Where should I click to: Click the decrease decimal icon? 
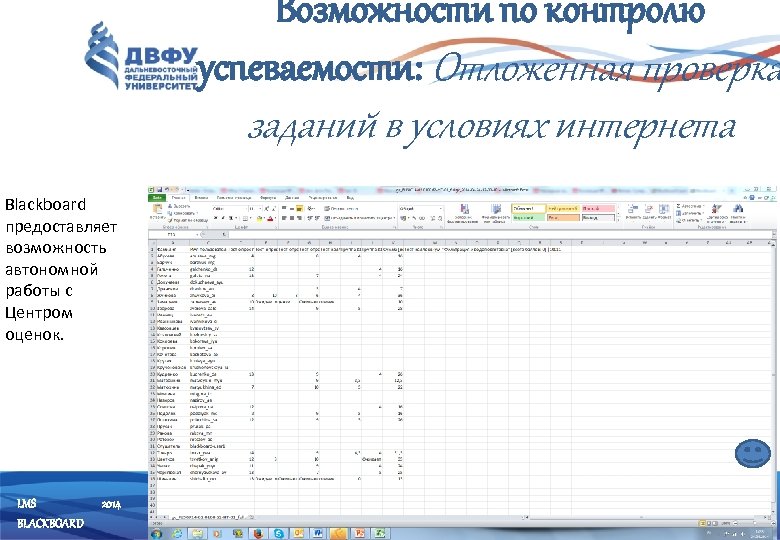click(x=440, y=218)
